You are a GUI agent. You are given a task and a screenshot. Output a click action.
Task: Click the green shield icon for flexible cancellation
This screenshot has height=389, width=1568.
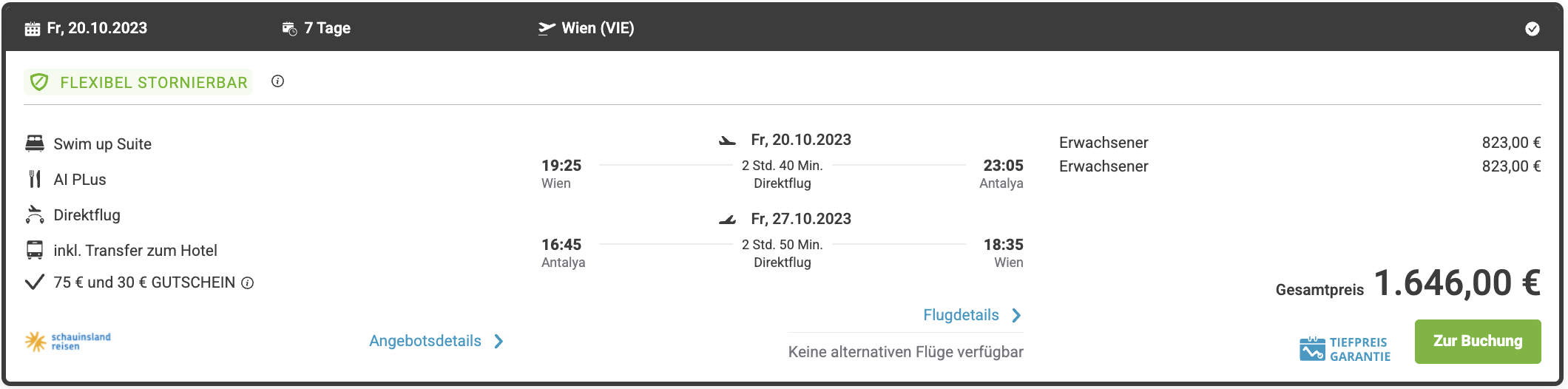(40, 82)
